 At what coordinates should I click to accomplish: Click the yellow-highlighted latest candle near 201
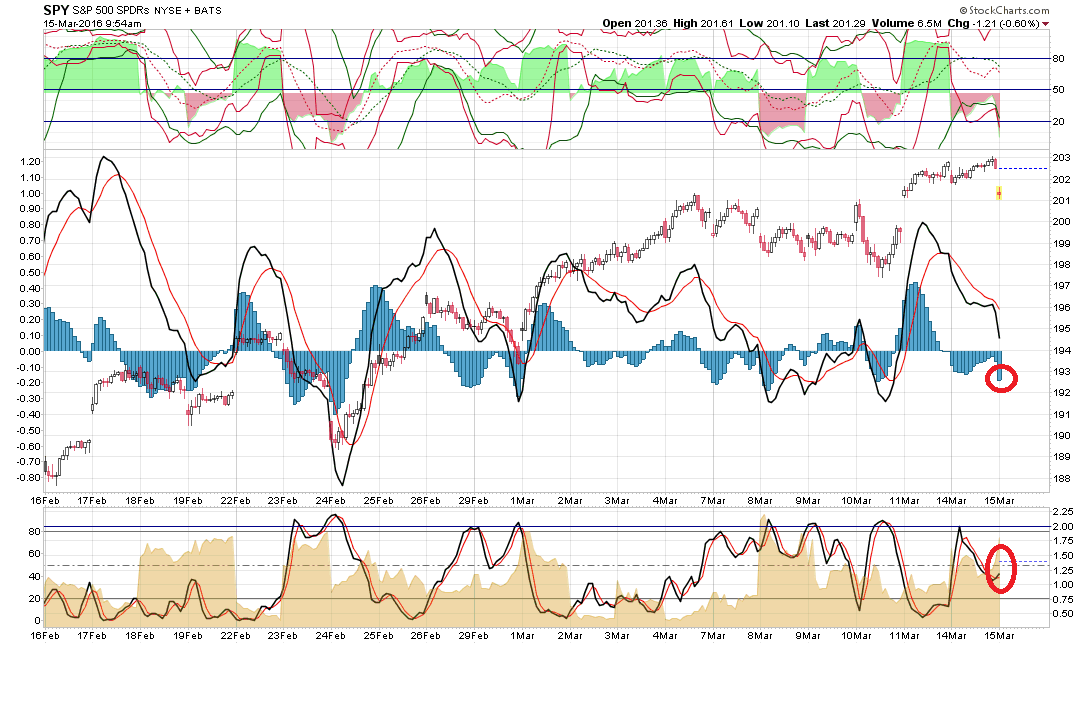999,193
